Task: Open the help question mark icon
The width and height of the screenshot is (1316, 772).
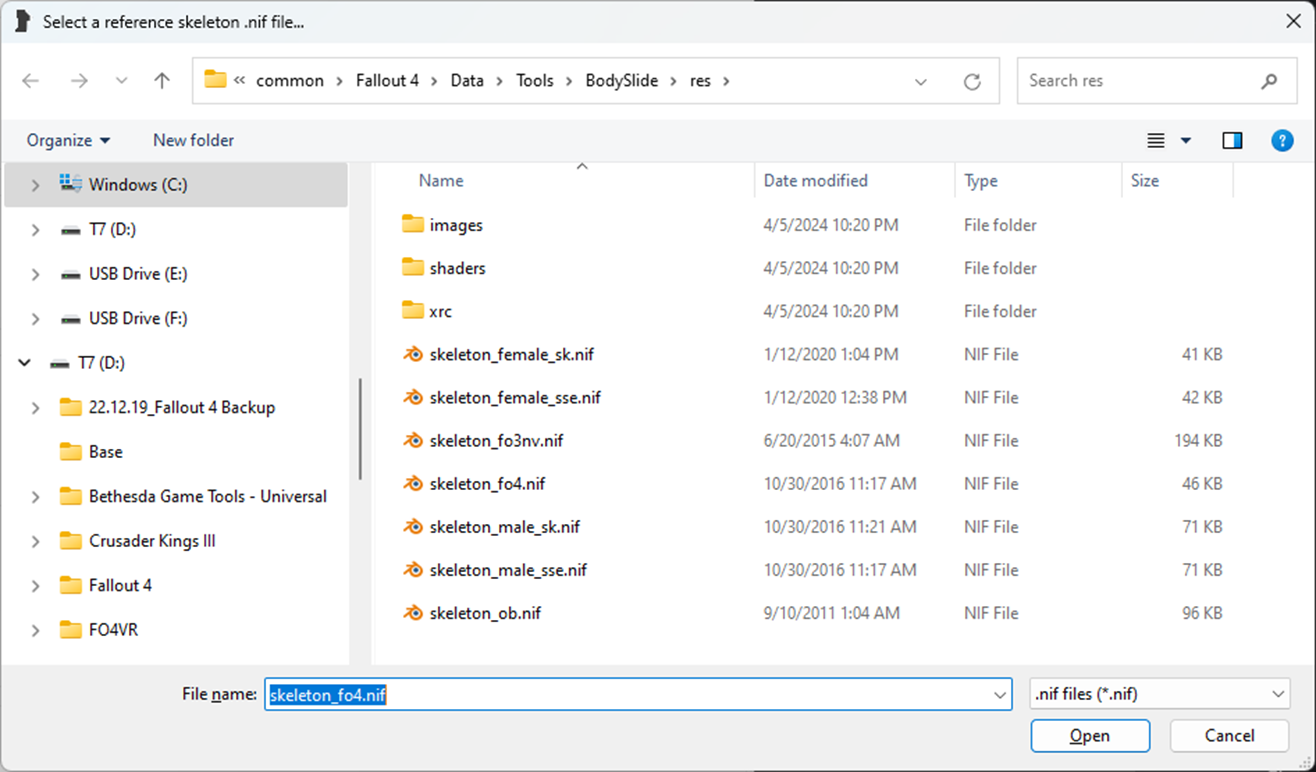Action: click(1282, 141)
